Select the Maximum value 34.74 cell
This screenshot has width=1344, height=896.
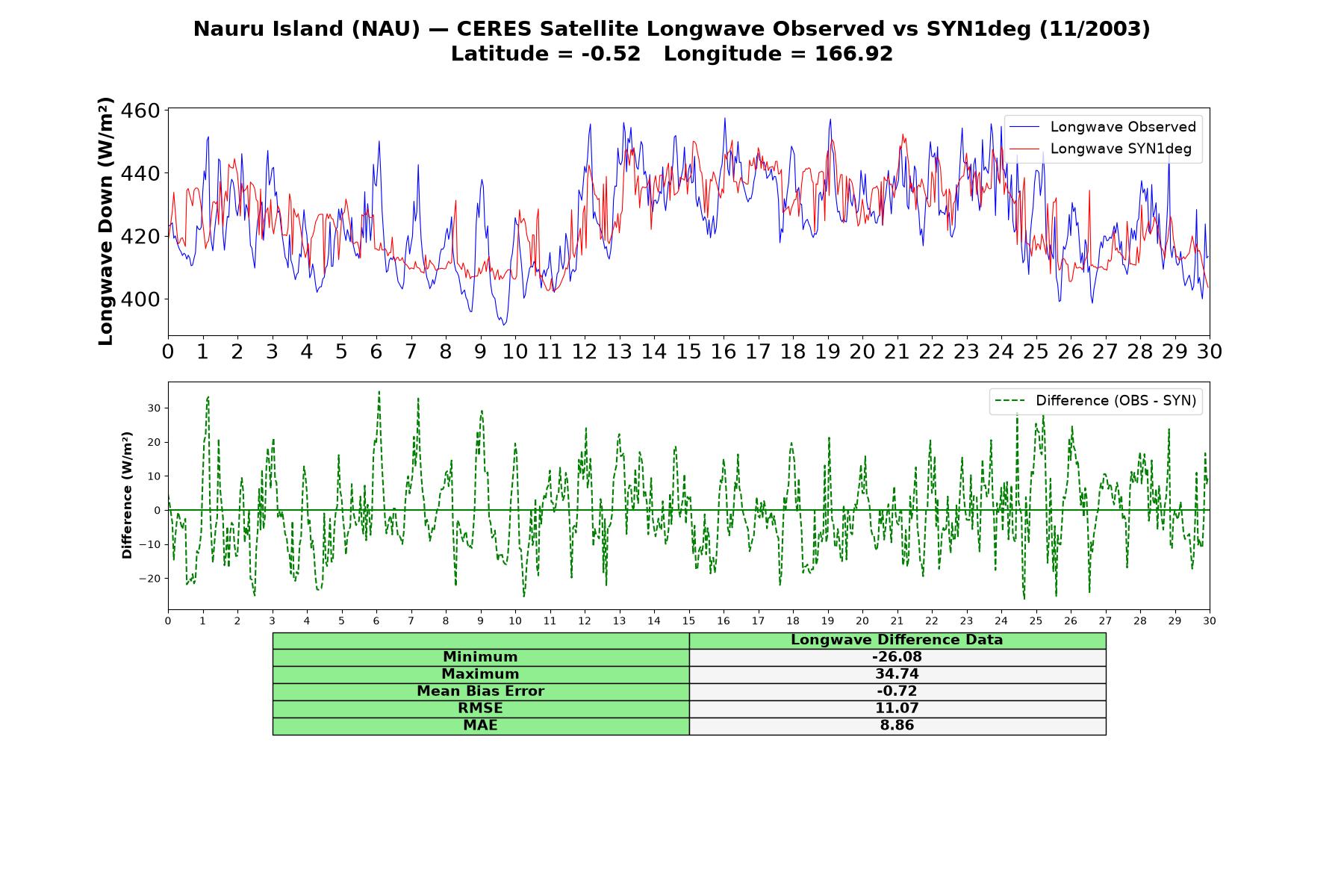click(x=897, y=674)
